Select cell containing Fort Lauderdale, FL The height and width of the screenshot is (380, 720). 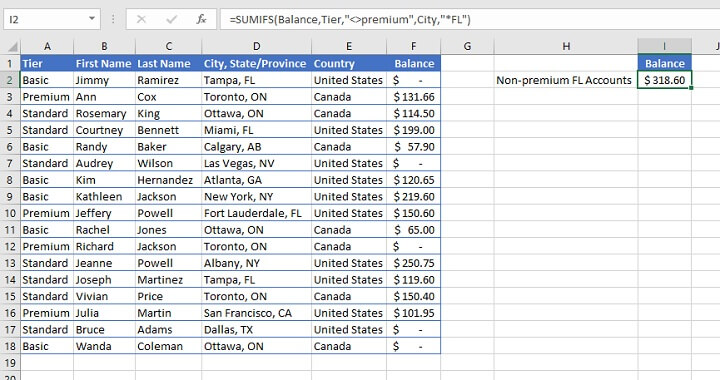(256, 213)
